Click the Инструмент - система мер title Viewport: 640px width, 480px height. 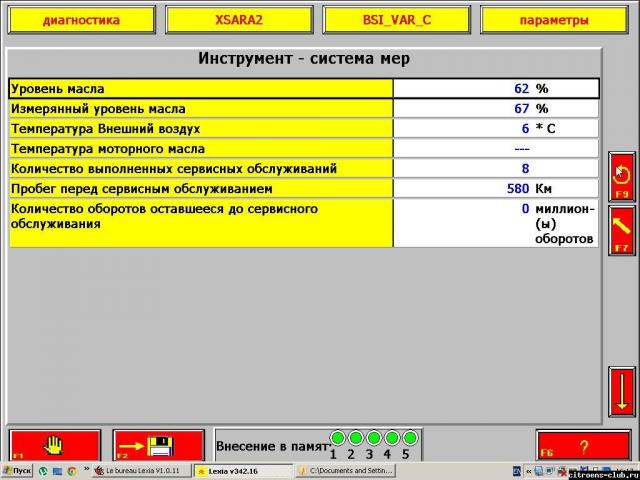(304, 58)
